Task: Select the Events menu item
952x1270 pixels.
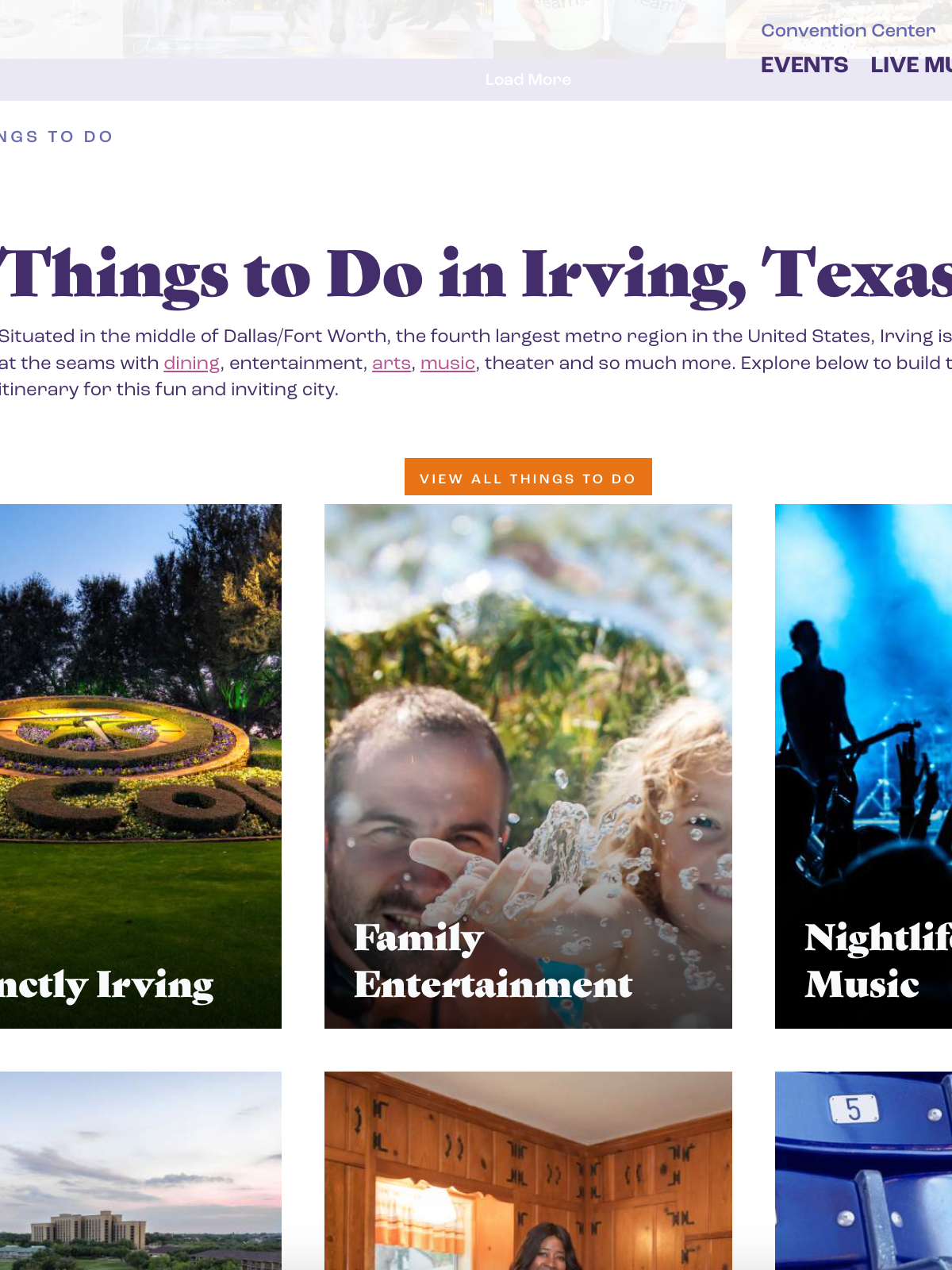Action: [x=804, y=65]
